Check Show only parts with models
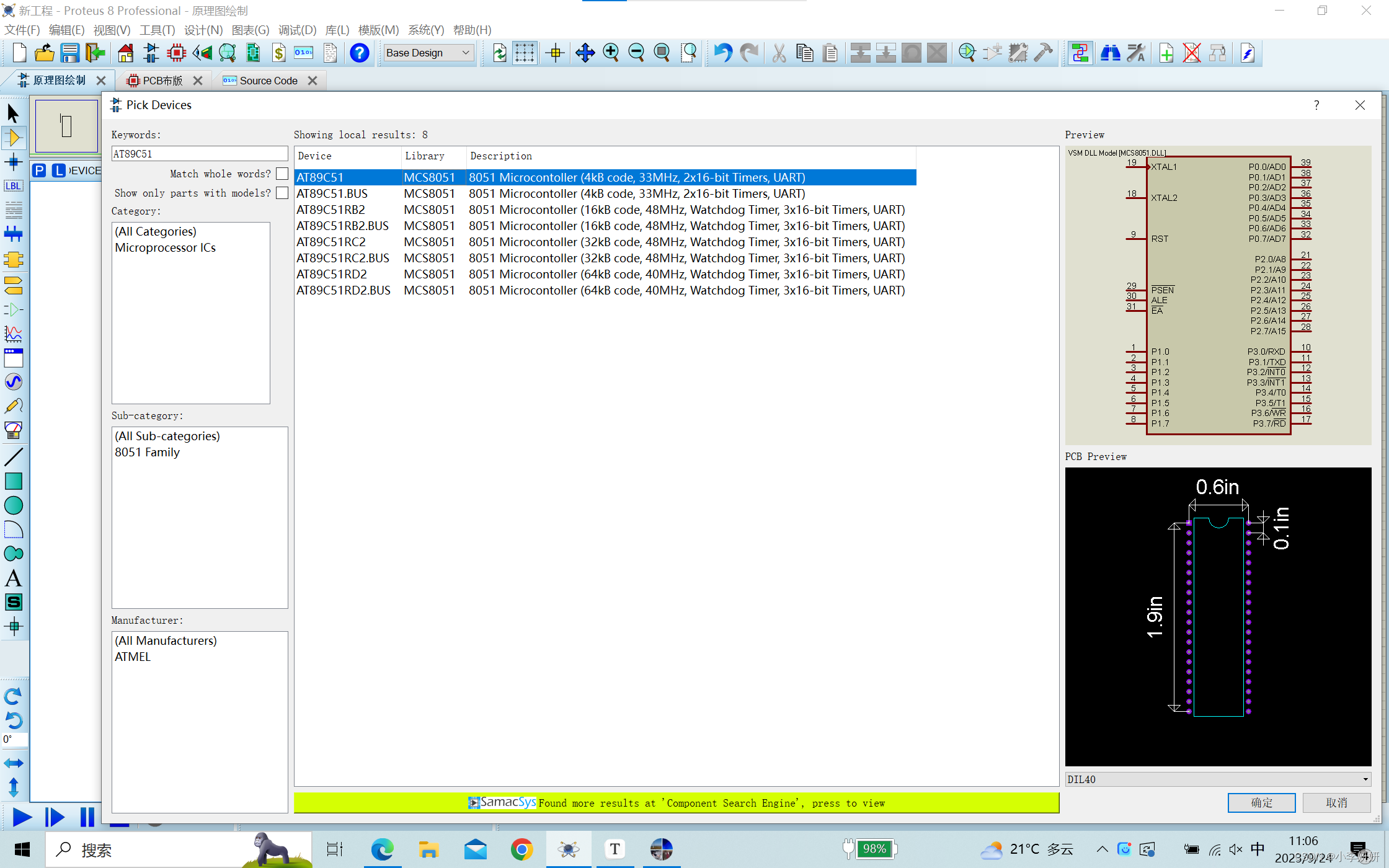Image resolution: width=1389 pixels, height=868 pixels. click(x=282, y=193)
